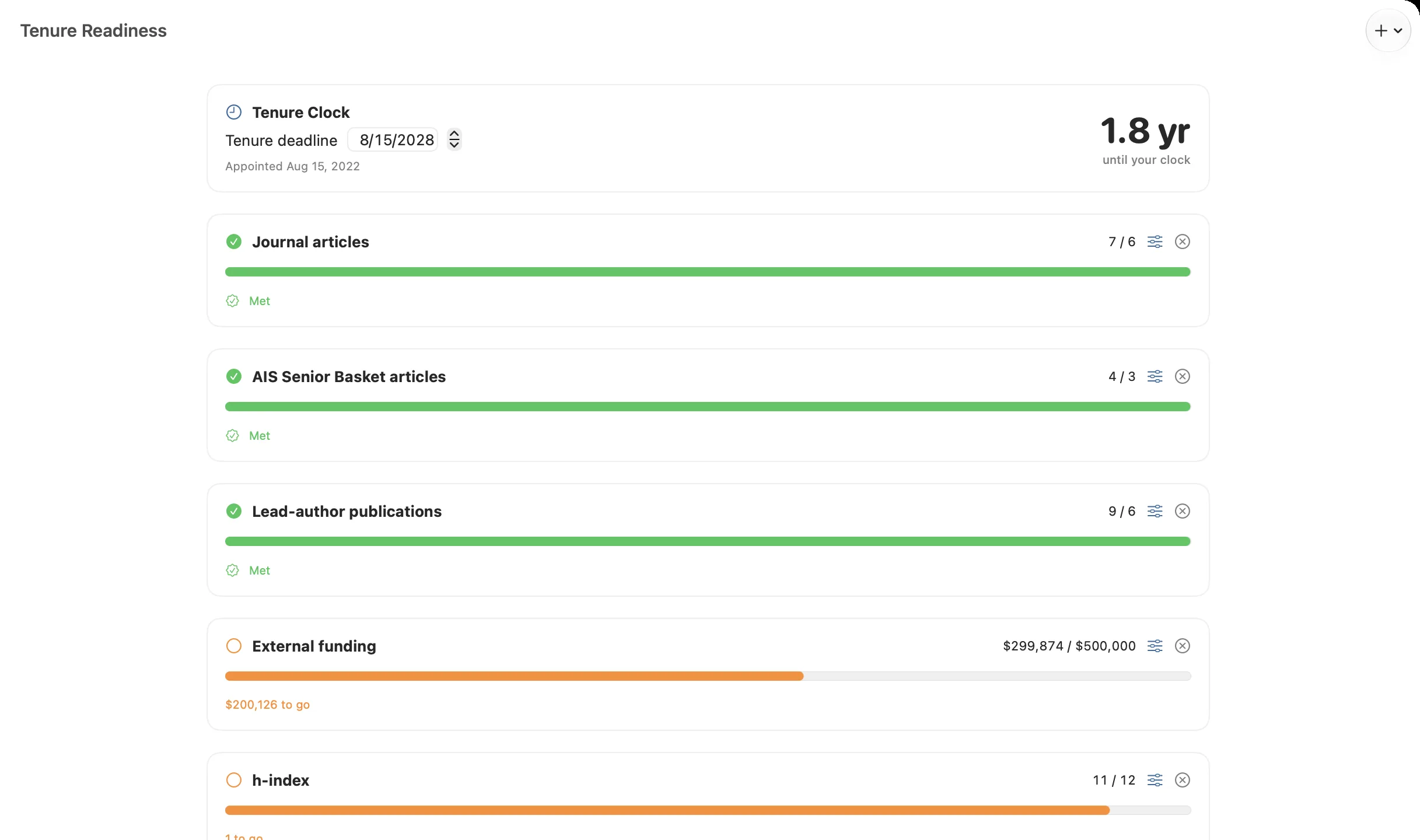Click the External funding progress bar
1420x840 pixels.
tap(708, 676)
